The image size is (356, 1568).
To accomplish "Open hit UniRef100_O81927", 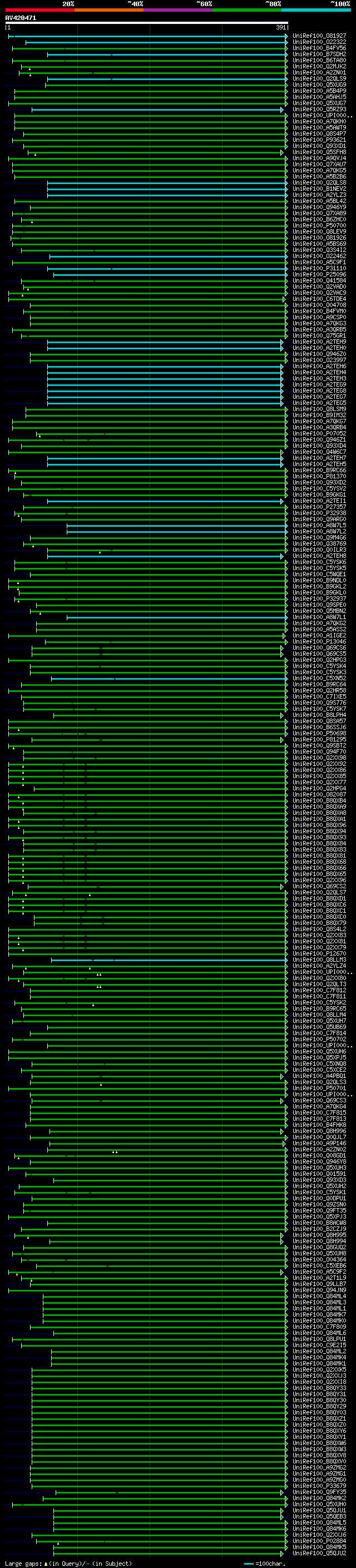I will (x=319, y=36).
